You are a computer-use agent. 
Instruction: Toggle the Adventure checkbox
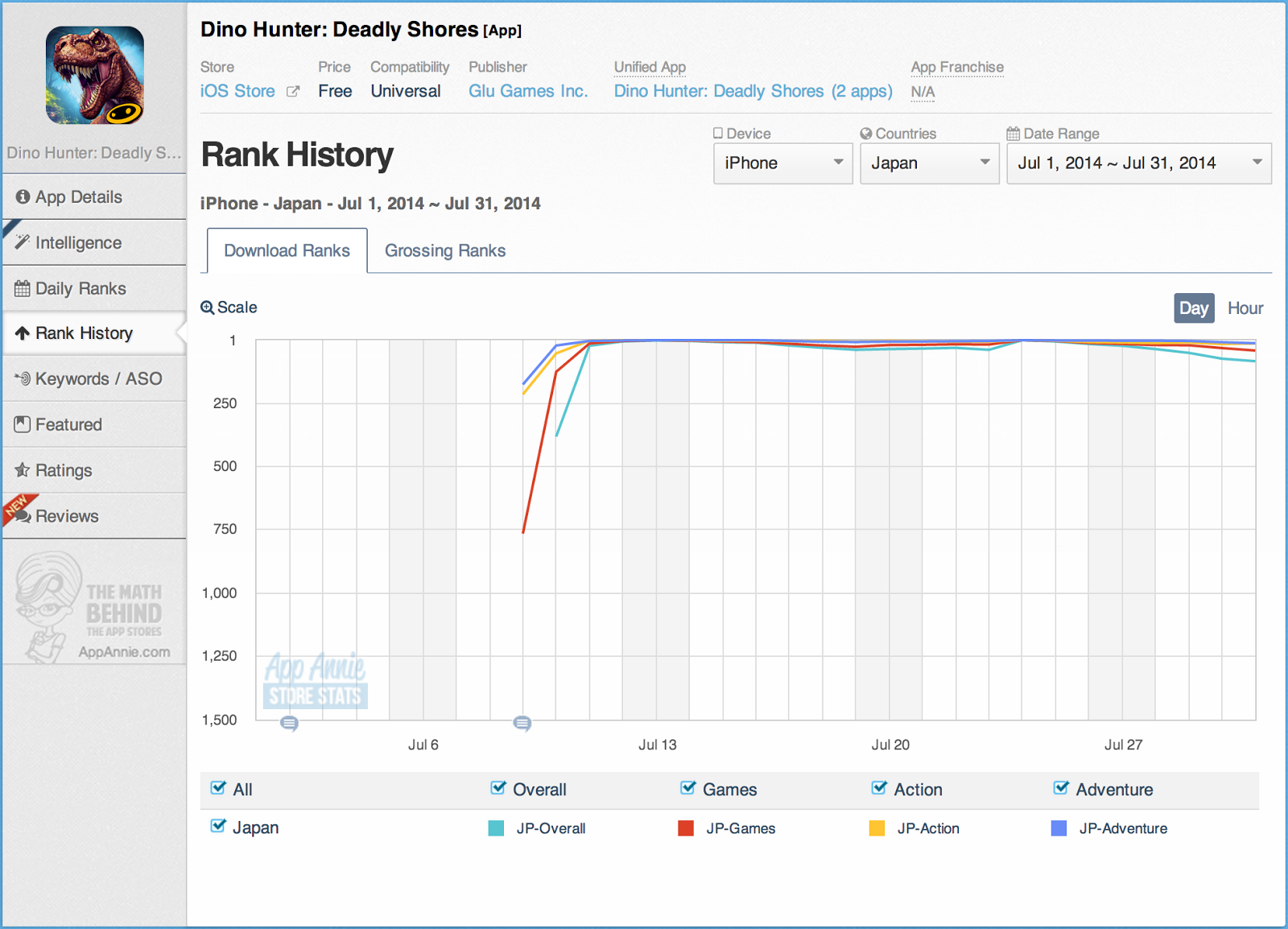[1061, 788]
